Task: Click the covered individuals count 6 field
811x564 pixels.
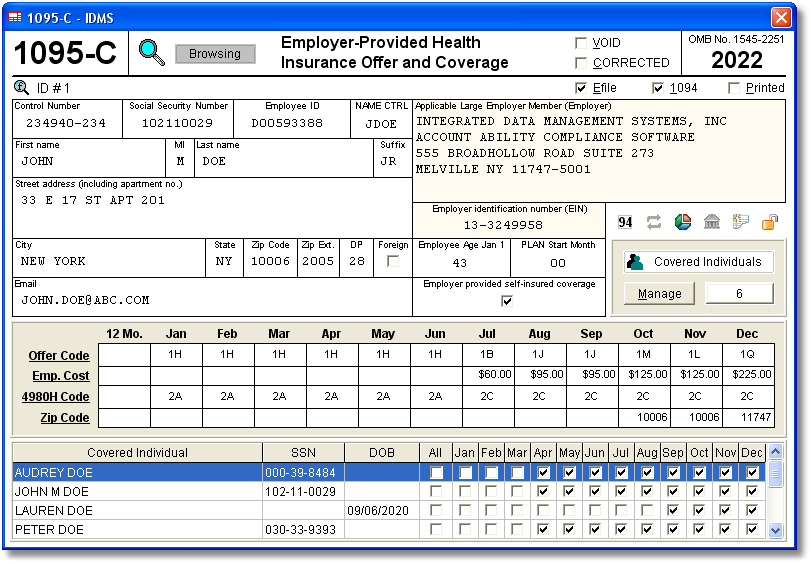Action: pyautogui.click(x=740, y=294)
